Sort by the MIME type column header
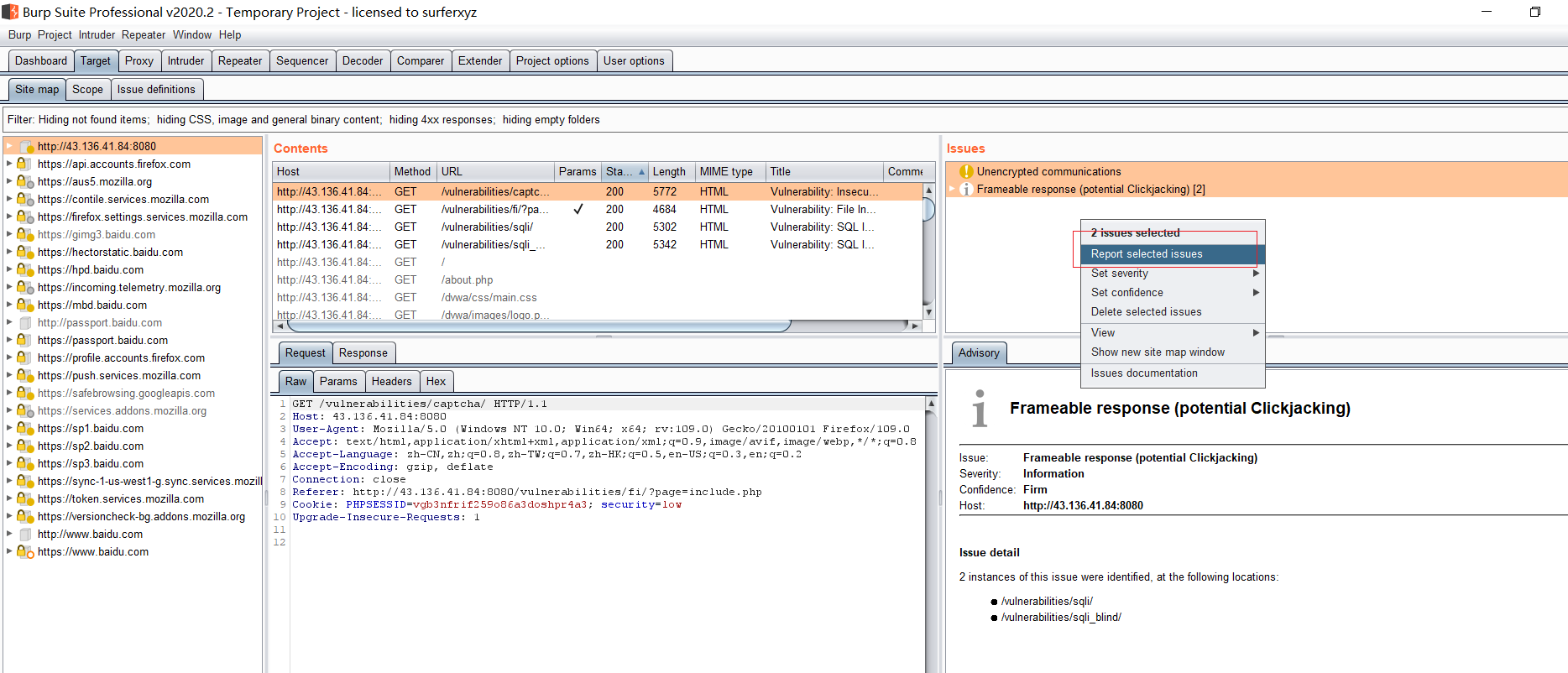The height and width of the screenshot is (673, 1568). click(730, 171)
